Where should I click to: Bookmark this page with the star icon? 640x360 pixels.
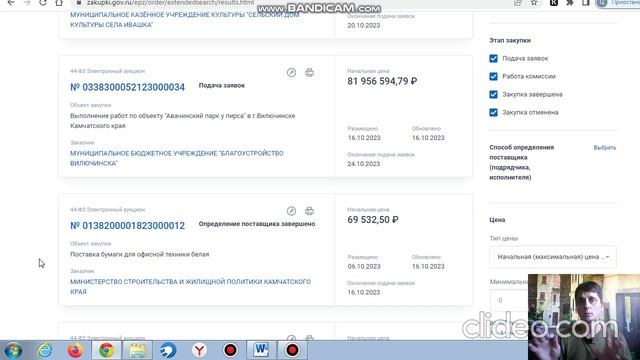[534, 3]
